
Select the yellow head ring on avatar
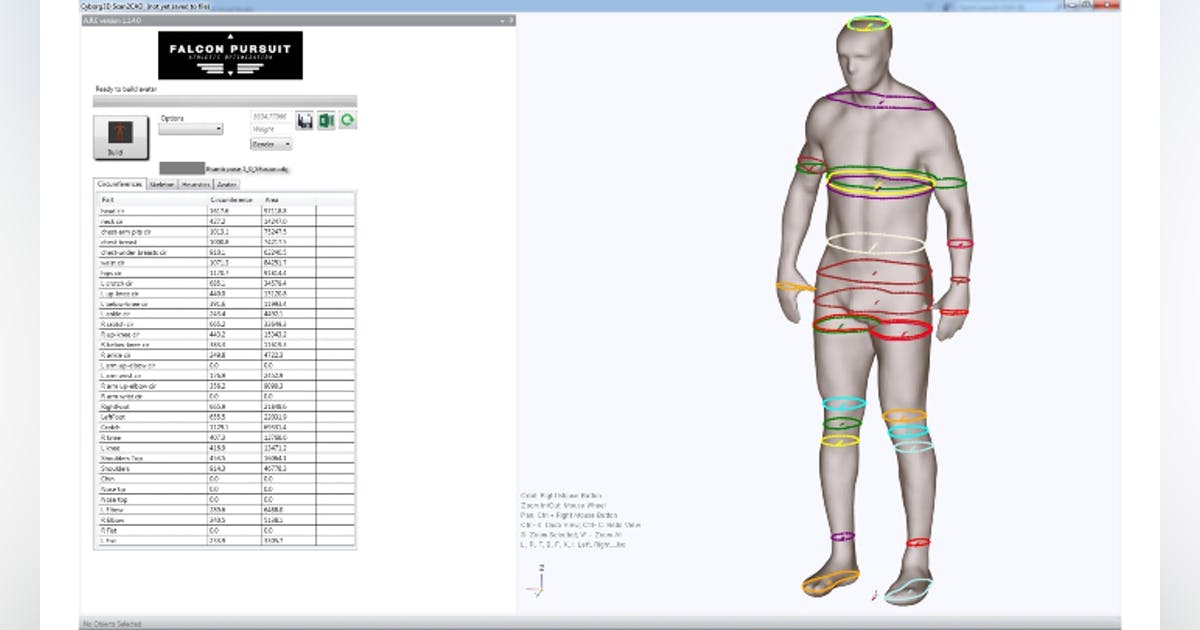[x=868, y=23]
